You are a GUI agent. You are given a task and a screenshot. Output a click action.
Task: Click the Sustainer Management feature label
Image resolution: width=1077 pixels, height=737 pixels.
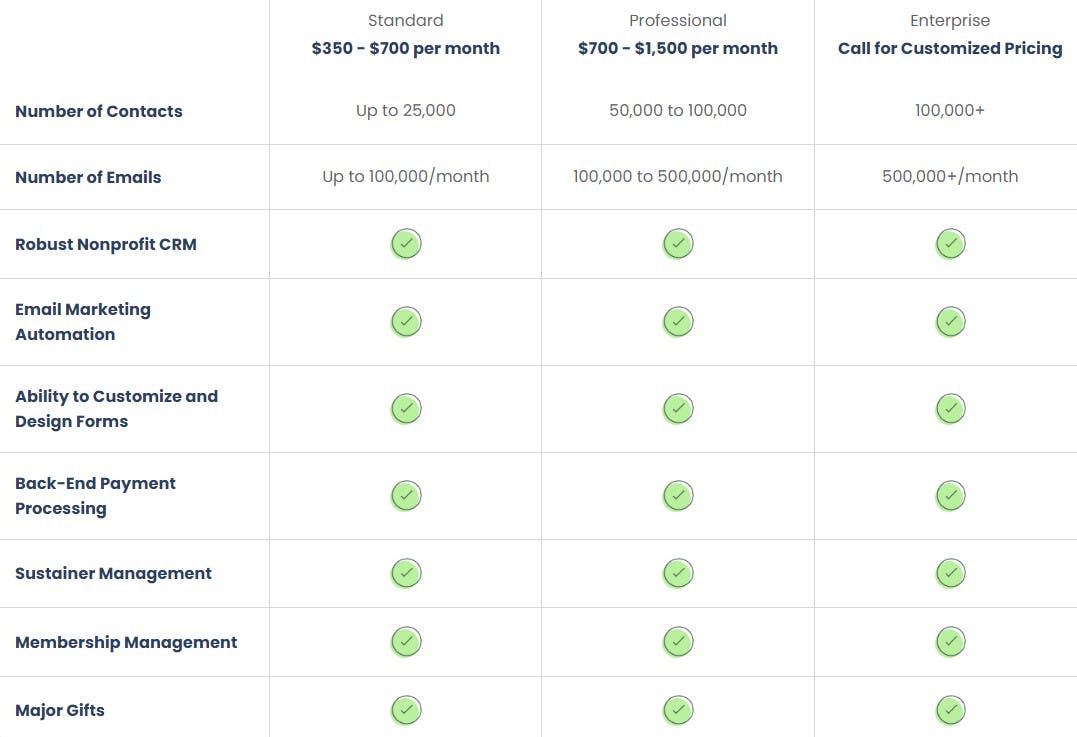(x=113, y=573)
